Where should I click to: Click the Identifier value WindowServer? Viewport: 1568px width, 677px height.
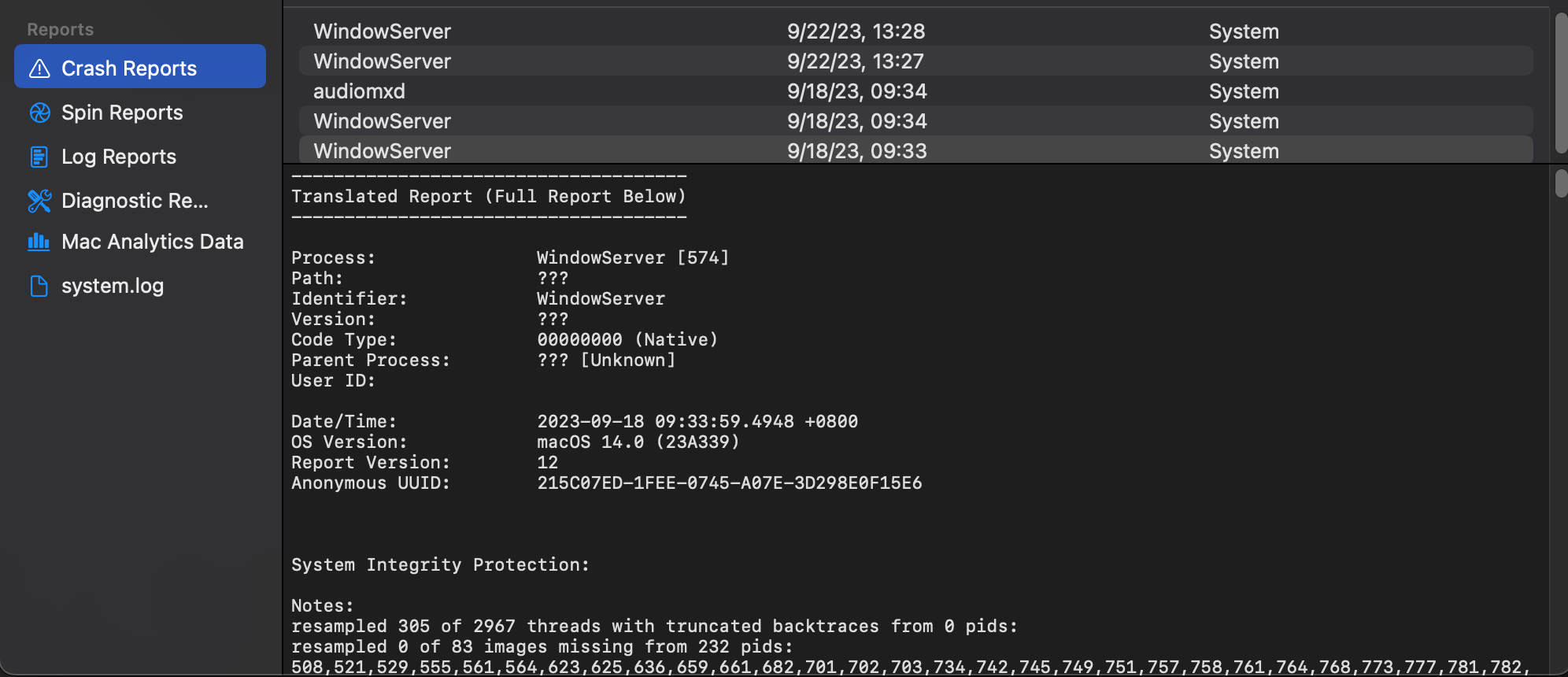pos(601,298)
